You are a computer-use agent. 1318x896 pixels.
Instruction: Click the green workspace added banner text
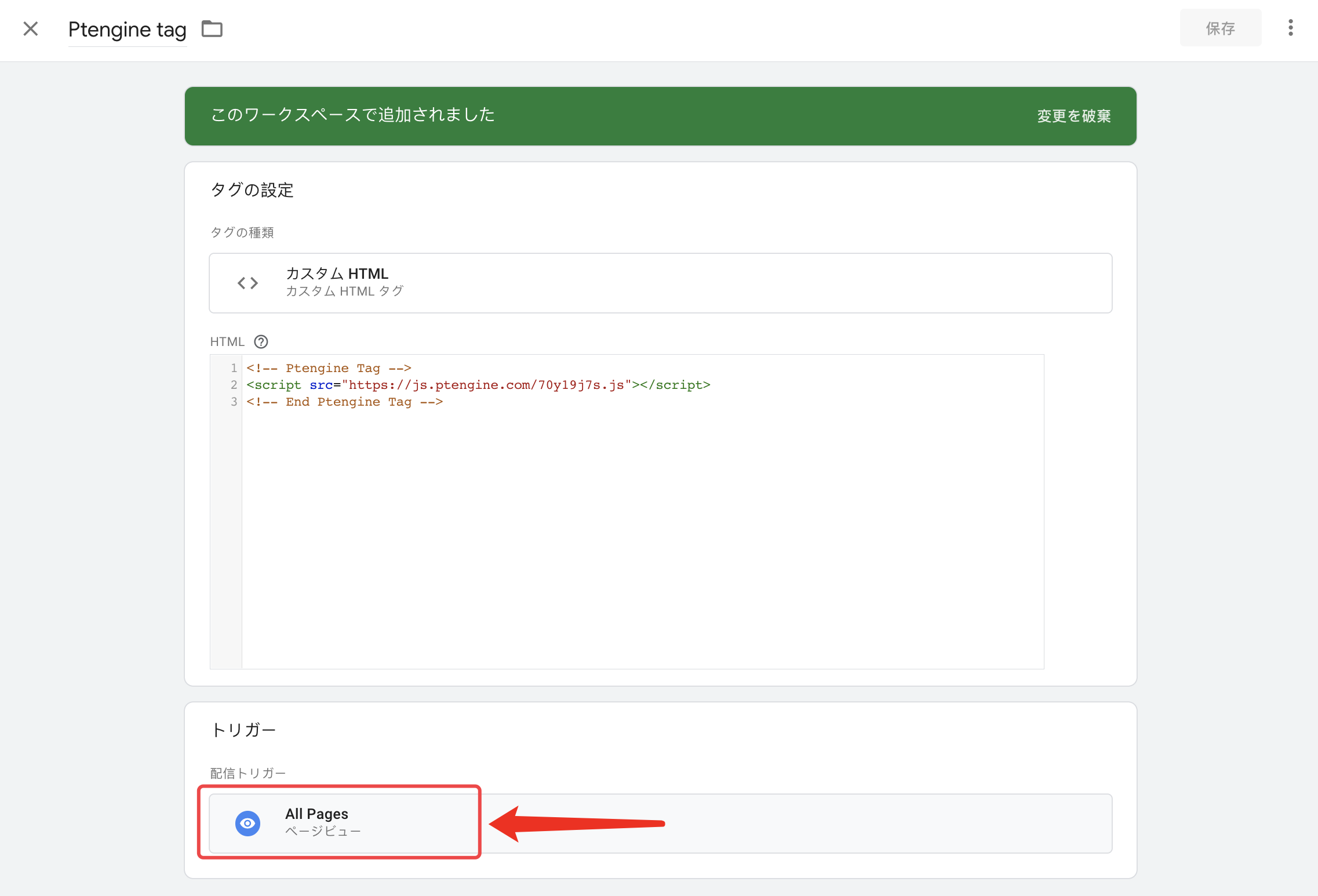[x=352, y=115]
